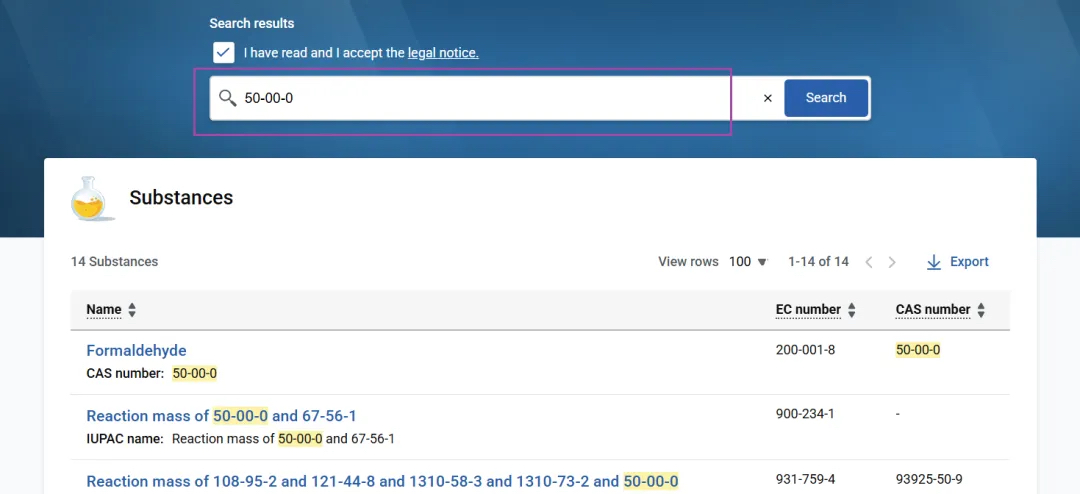Uncheck the legal notice acceptance checkbox
1080x494 pixels.
pyautogui.click(x=224, y=52)
